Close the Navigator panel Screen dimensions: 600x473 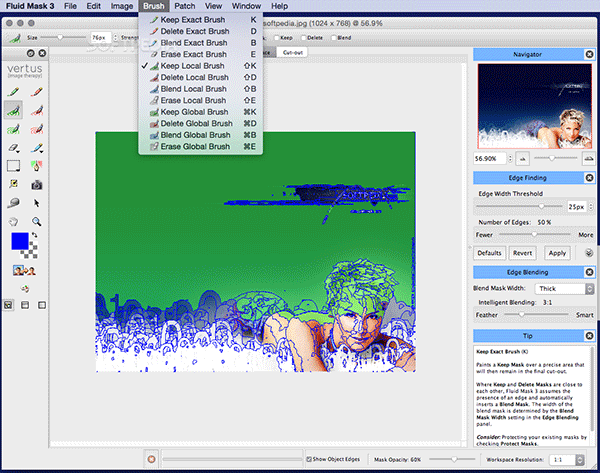pyautogui.click(x=589, y=54)
